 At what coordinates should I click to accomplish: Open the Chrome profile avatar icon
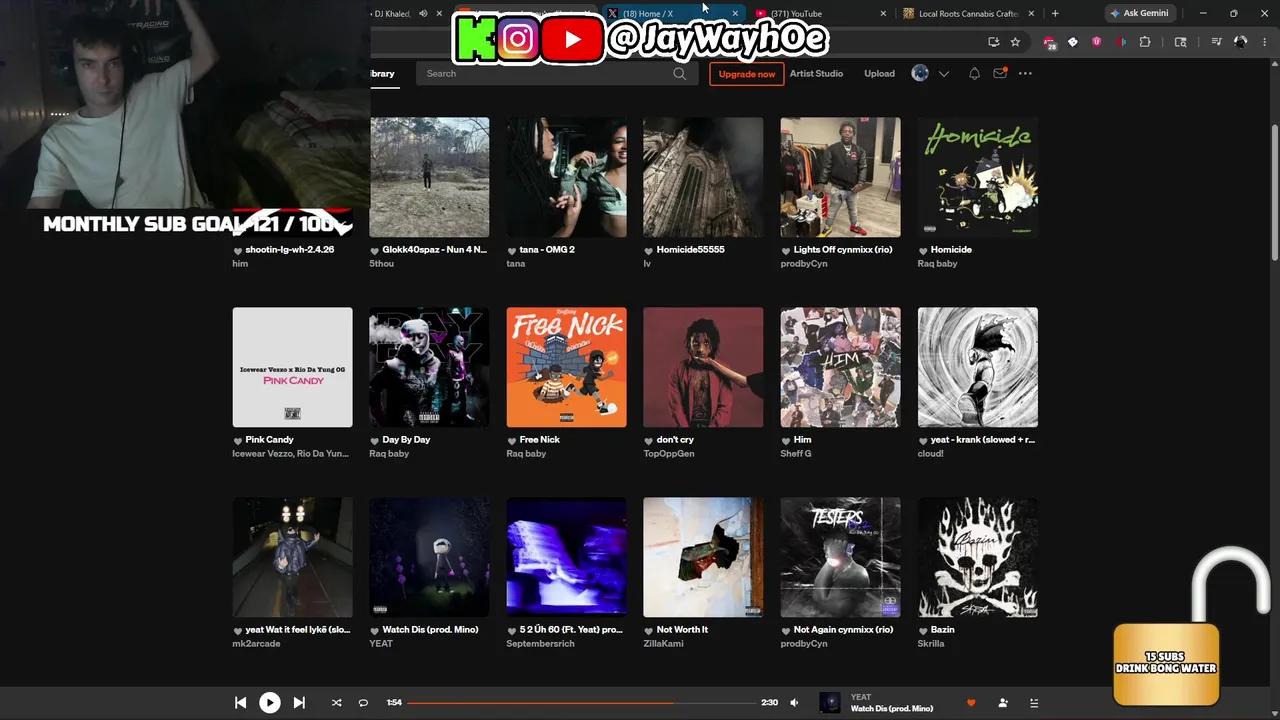pyautogui.click(x=1241, y=42)
